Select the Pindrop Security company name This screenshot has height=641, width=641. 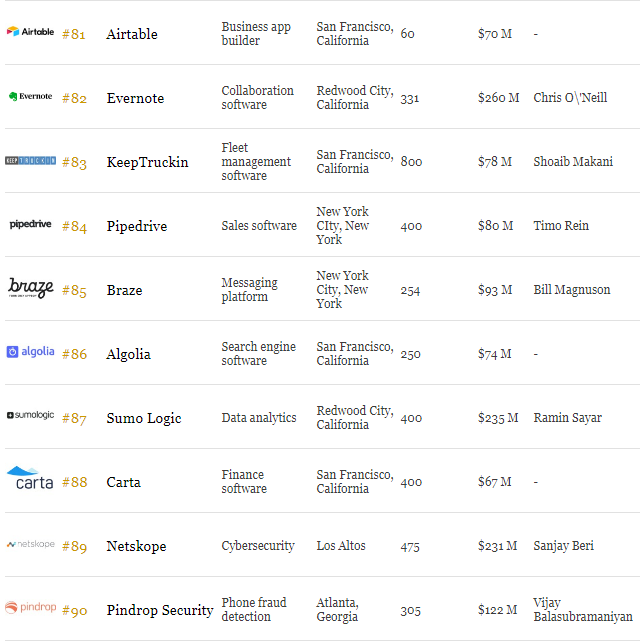pos(160,610)
